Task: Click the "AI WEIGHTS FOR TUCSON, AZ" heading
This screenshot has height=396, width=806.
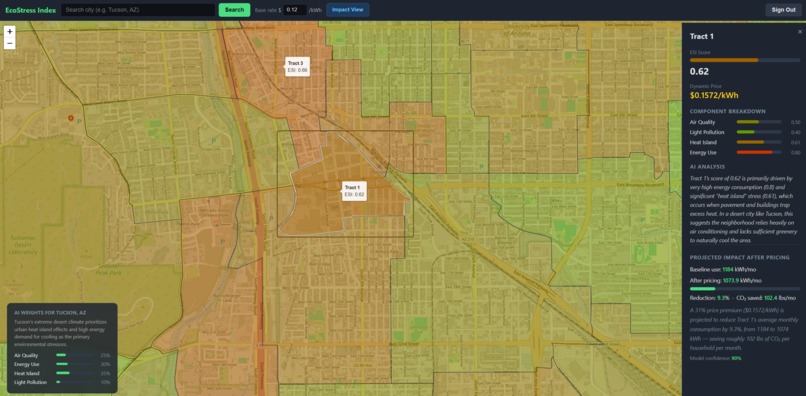Action: point(50,312)
